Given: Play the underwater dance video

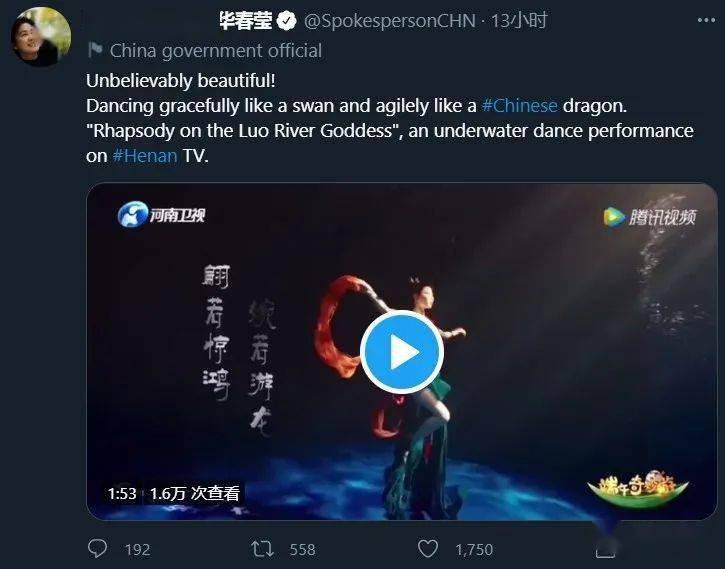Looking at the screenshot, I should point(402,352).
